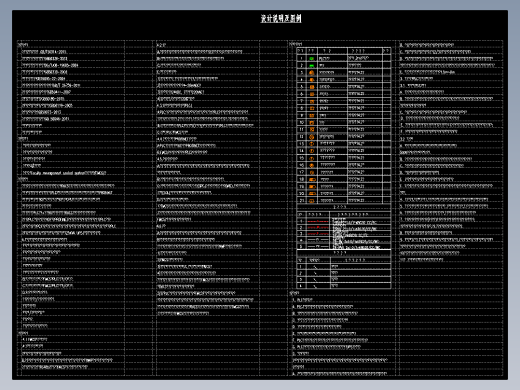Select red line symbol in line-type table row 1

tap(318, 221)
